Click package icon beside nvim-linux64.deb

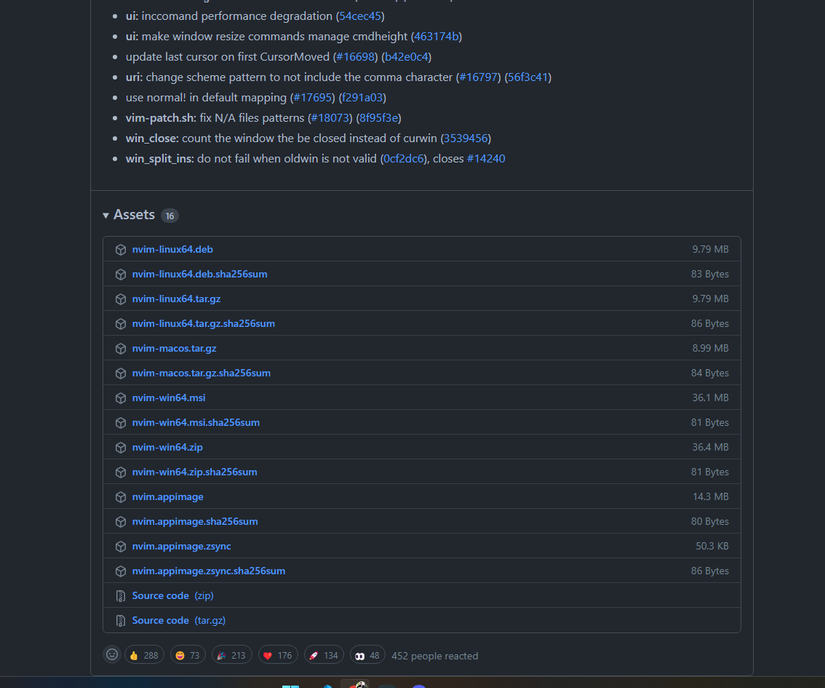click(120, 249)
